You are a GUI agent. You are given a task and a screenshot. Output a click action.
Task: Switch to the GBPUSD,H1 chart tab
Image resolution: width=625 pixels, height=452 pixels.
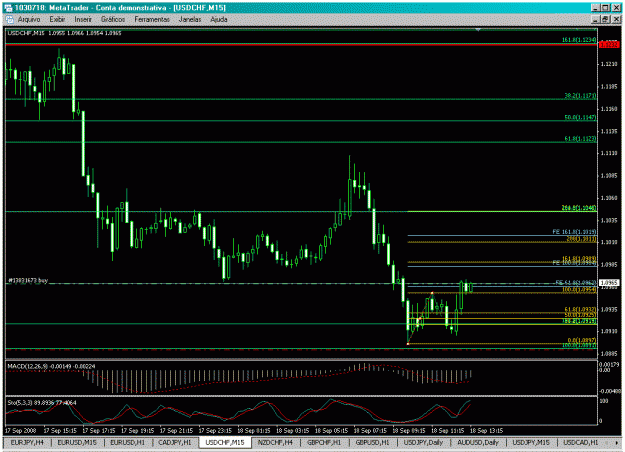372,442
